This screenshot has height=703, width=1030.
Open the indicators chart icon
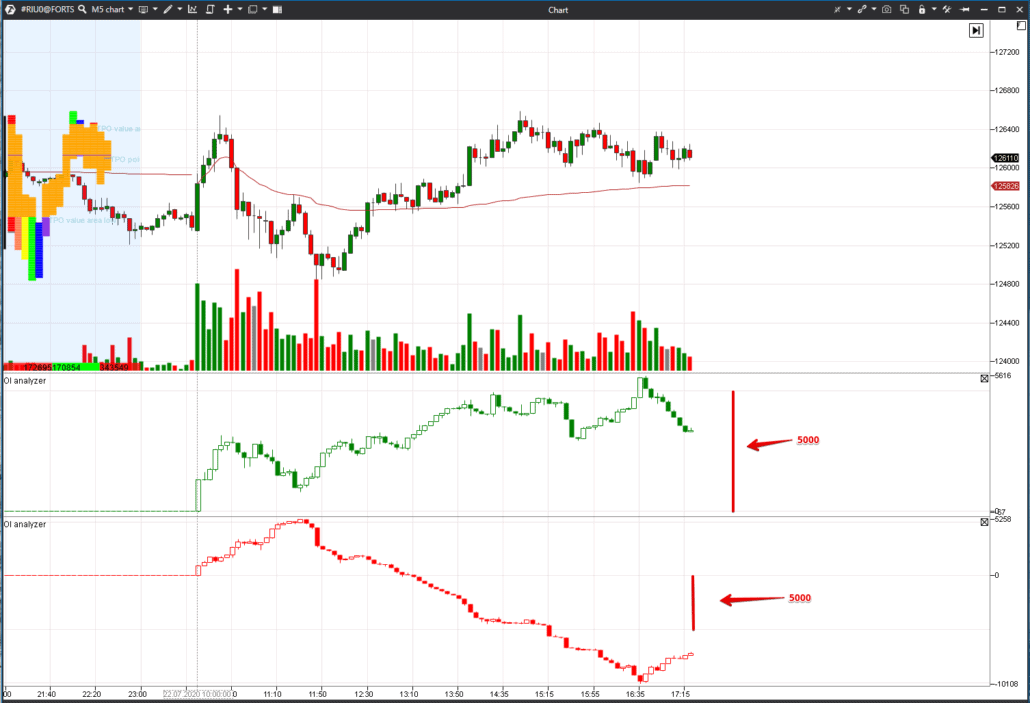click(194, 10)
